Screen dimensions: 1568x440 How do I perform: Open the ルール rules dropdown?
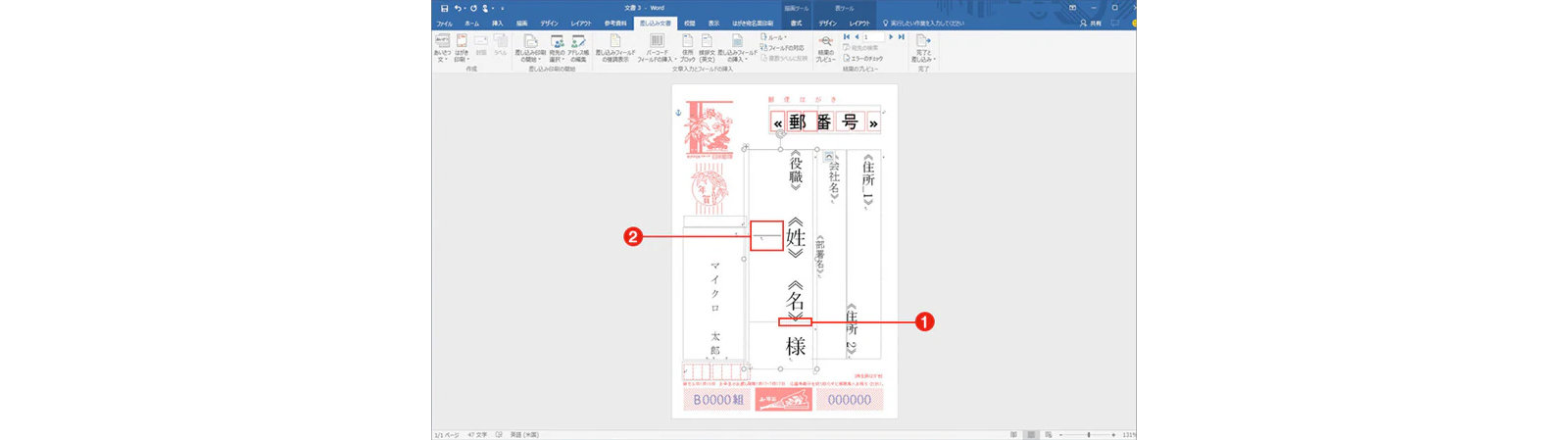(x=774, y=37)
